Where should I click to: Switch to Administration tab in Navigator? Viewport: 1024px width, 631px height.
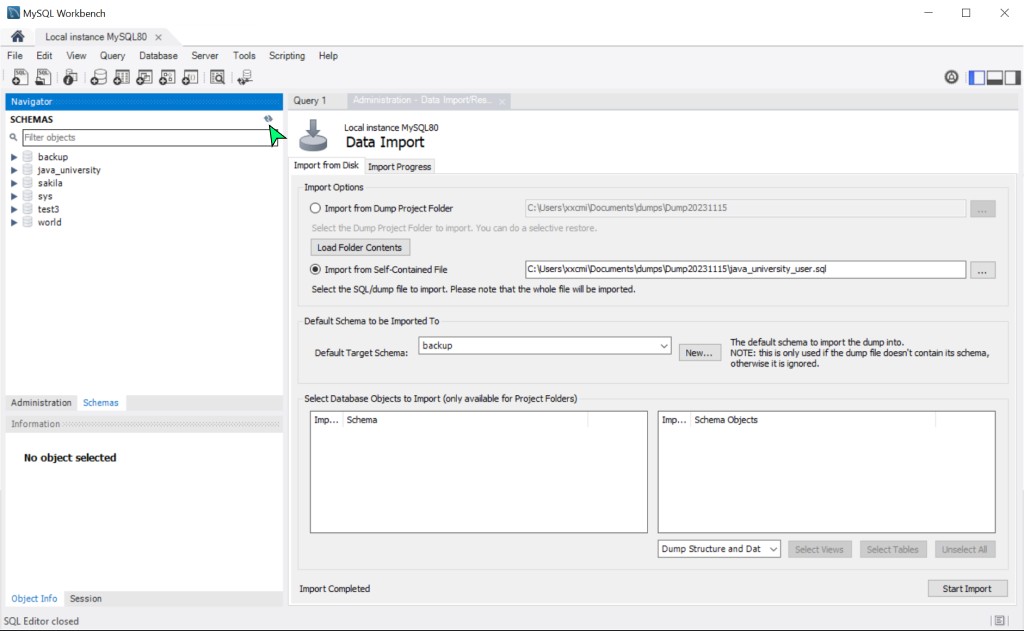(x=41, y=402)
